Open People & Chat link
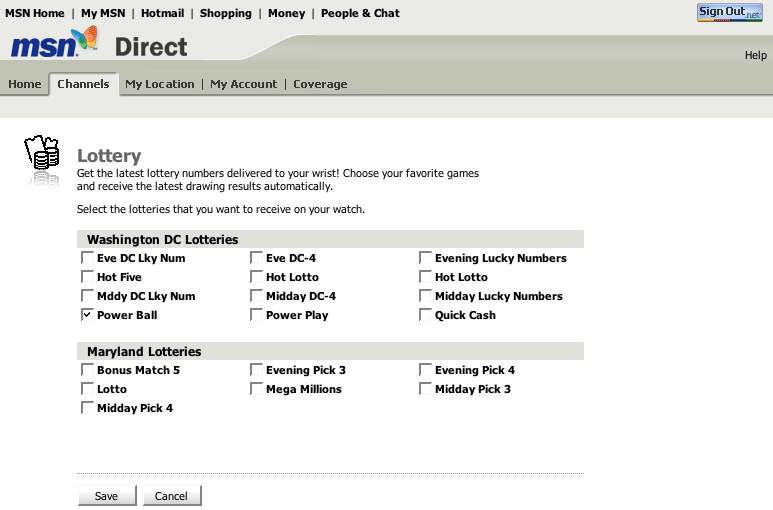 pyautogui.click(x=360, y=13)
